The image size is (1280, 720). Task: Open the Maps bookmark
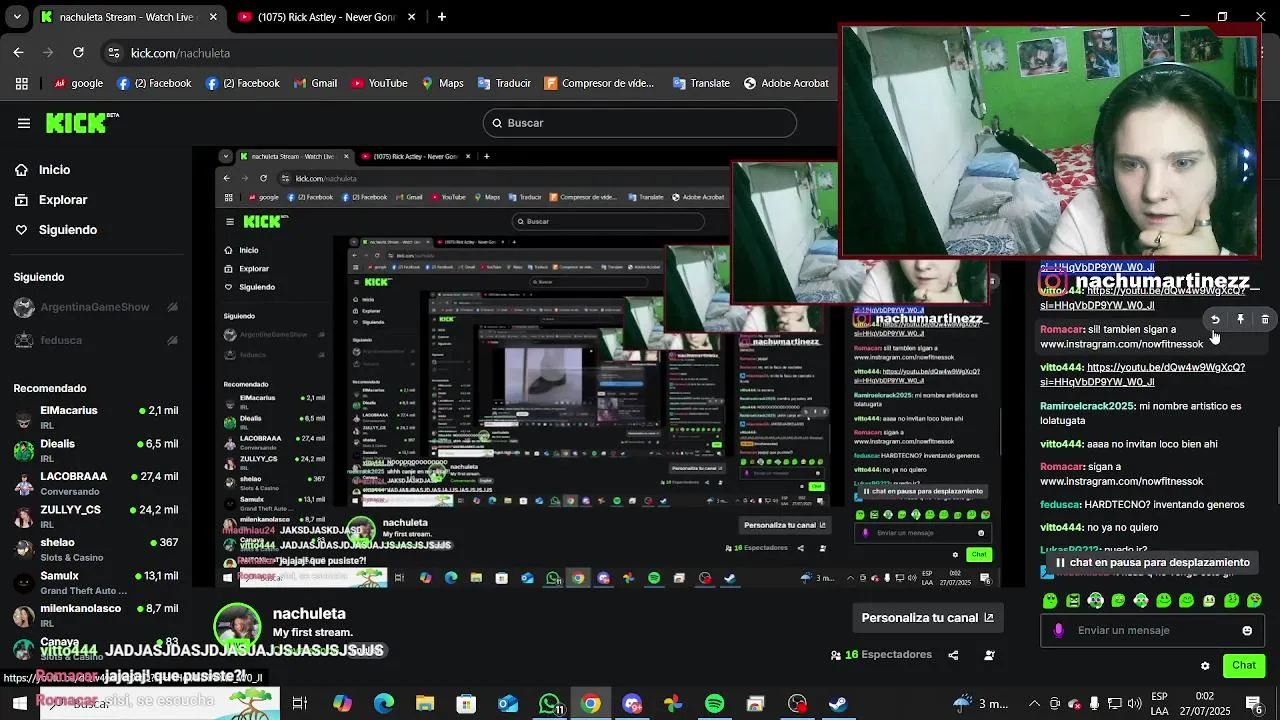pos(442,84)
